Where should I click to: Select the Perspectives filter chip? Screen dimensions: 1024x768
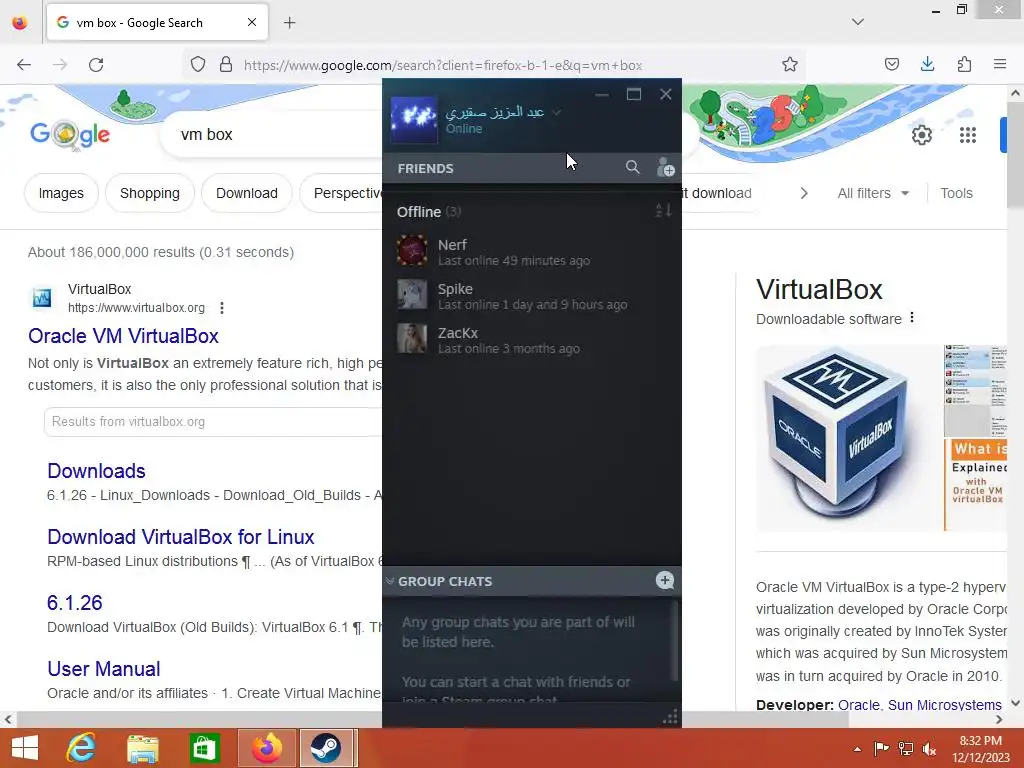(342, 193)
